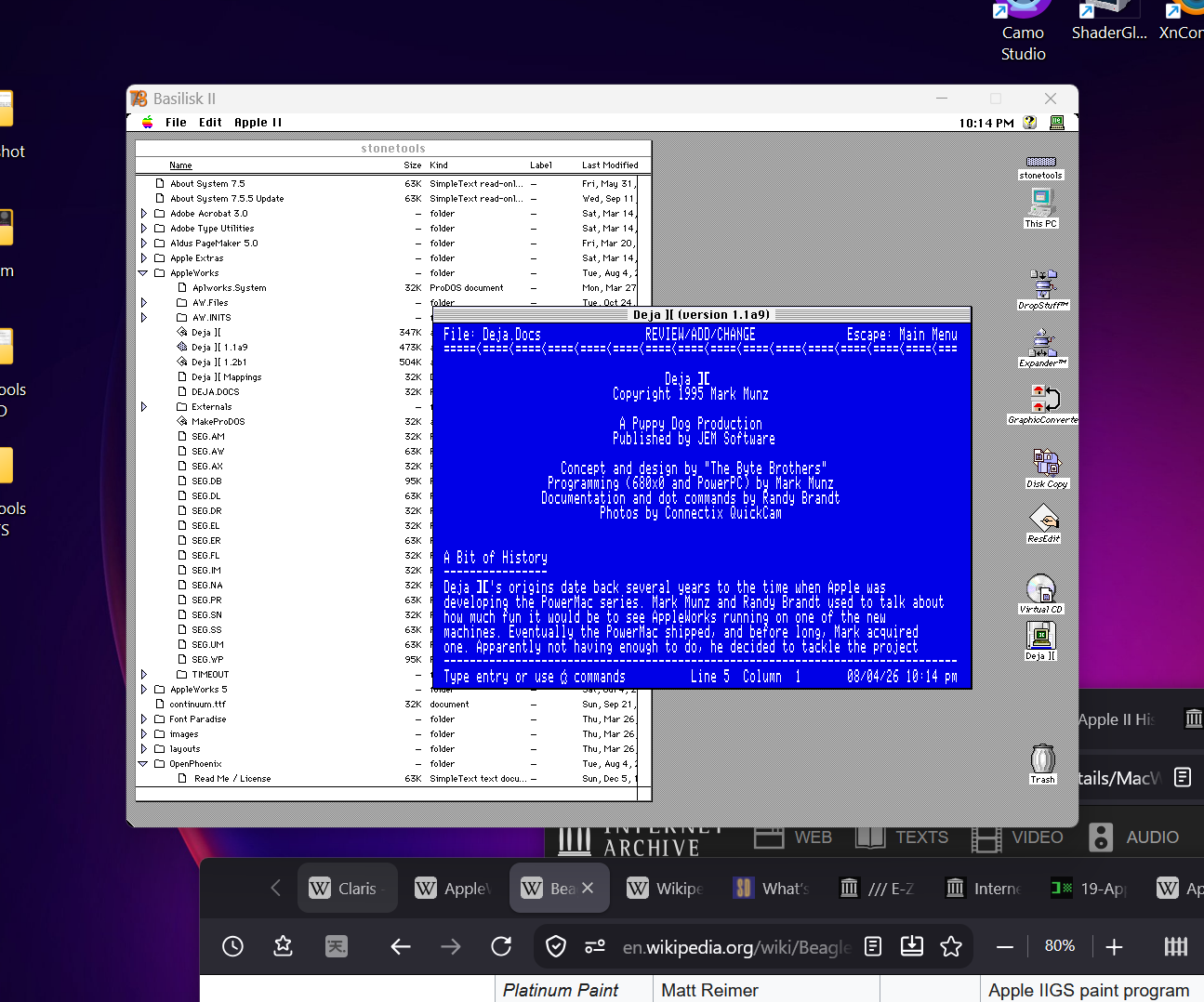Select the Deja ][ icon on the Mac desktop

click(x=1041, y=640)
